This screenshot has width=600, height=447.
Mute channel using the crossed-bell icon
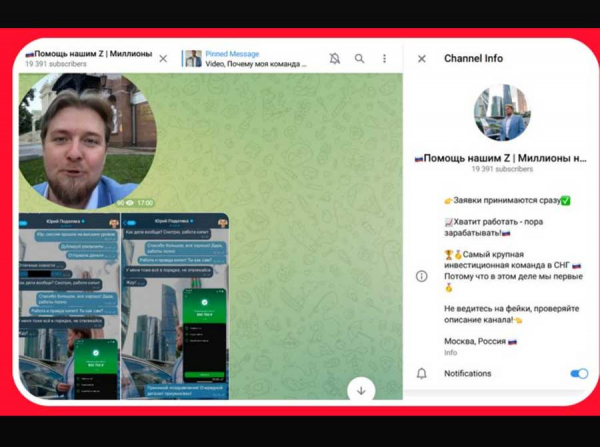(x=335, y=59)
